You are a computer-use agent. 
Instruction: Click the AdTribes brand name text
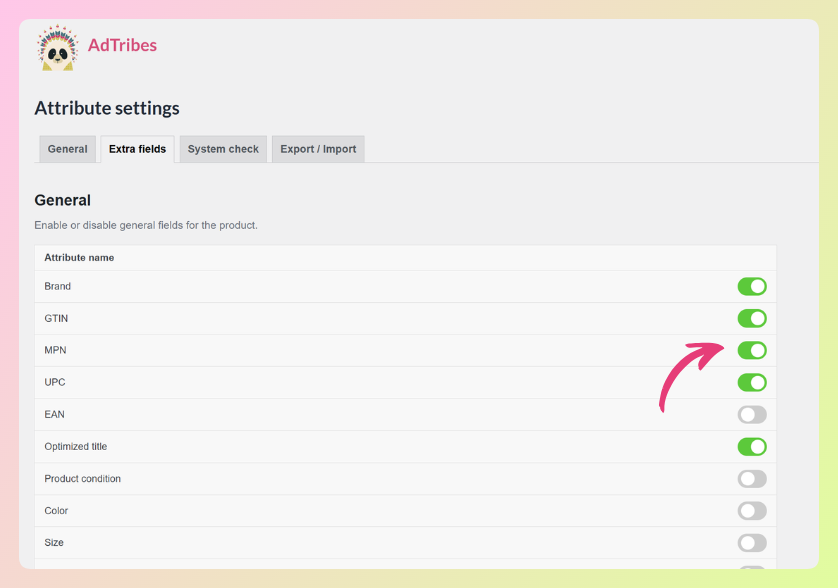point(122,45)
